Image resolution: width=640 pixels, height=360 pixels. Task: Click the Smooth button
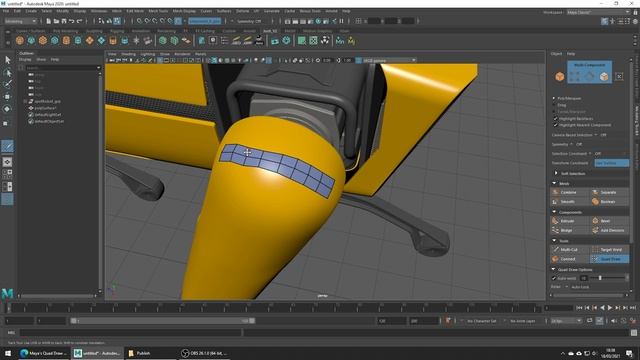pyautogui.click(x=570, y=202)
